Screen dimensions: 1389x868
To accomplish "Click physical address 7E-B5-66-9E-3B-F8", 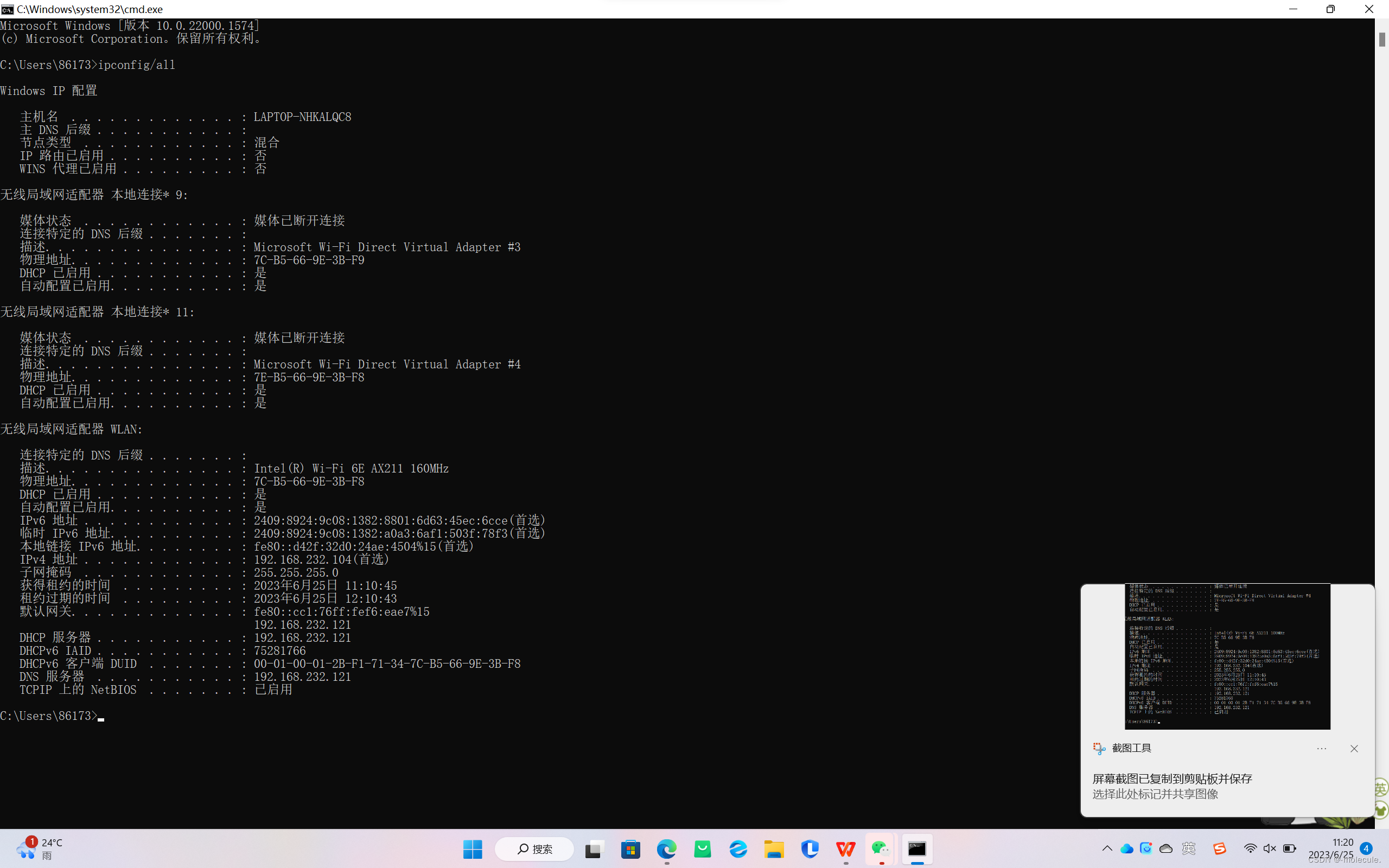I will click(x=309, y=377).
